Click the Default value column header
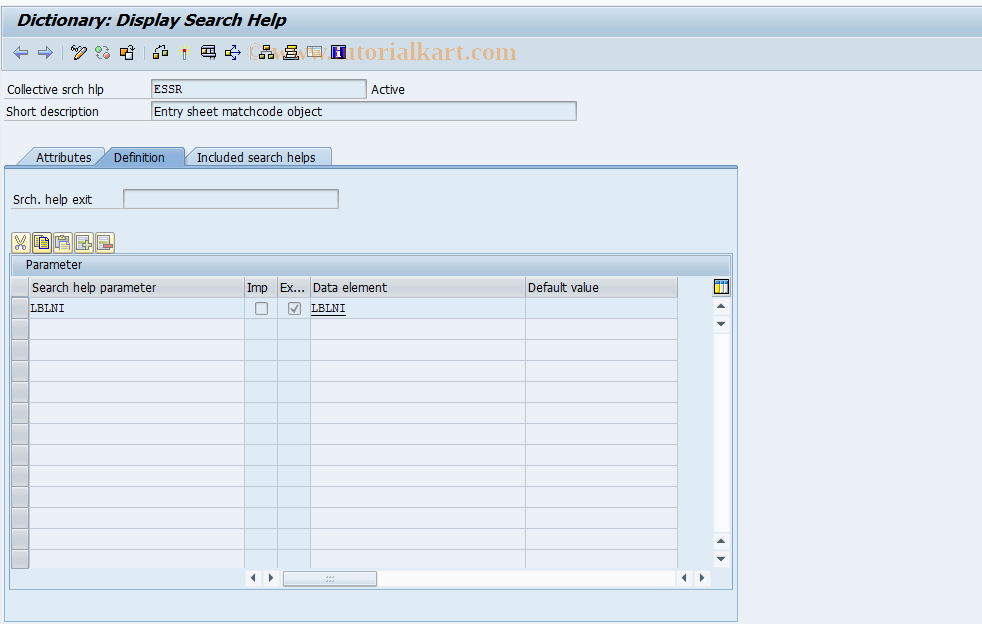The width and height of the screenshot is (982, 624). tap(601, 288)
